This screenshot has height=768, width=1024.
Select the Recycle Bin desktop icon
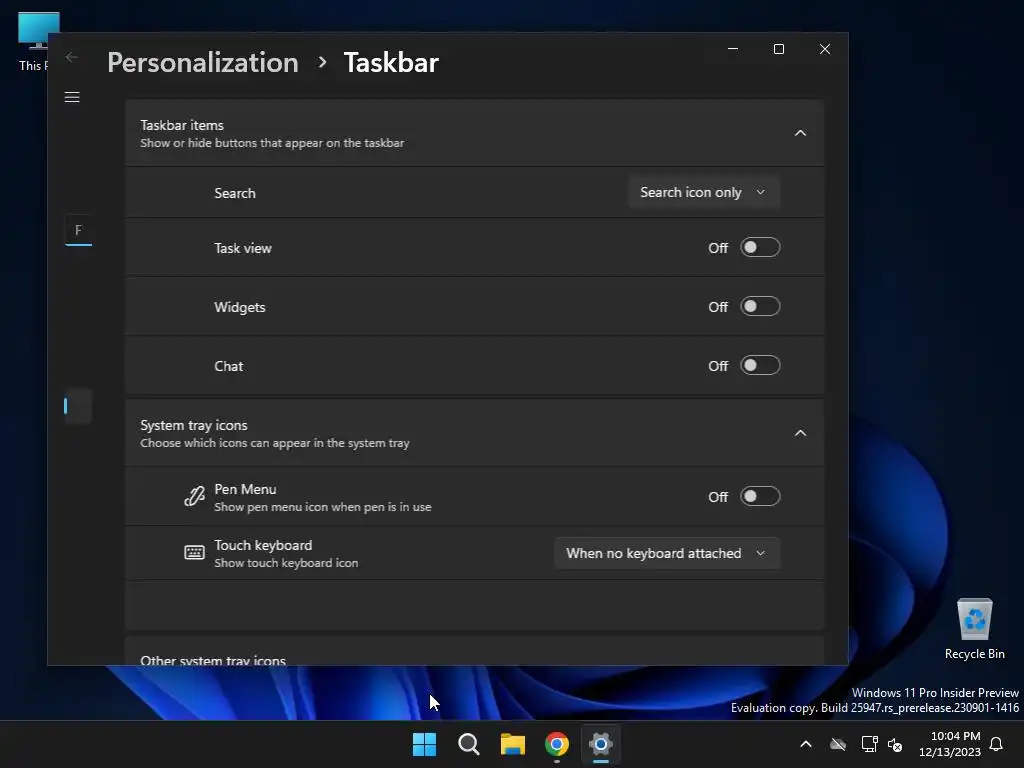(974, 629)
